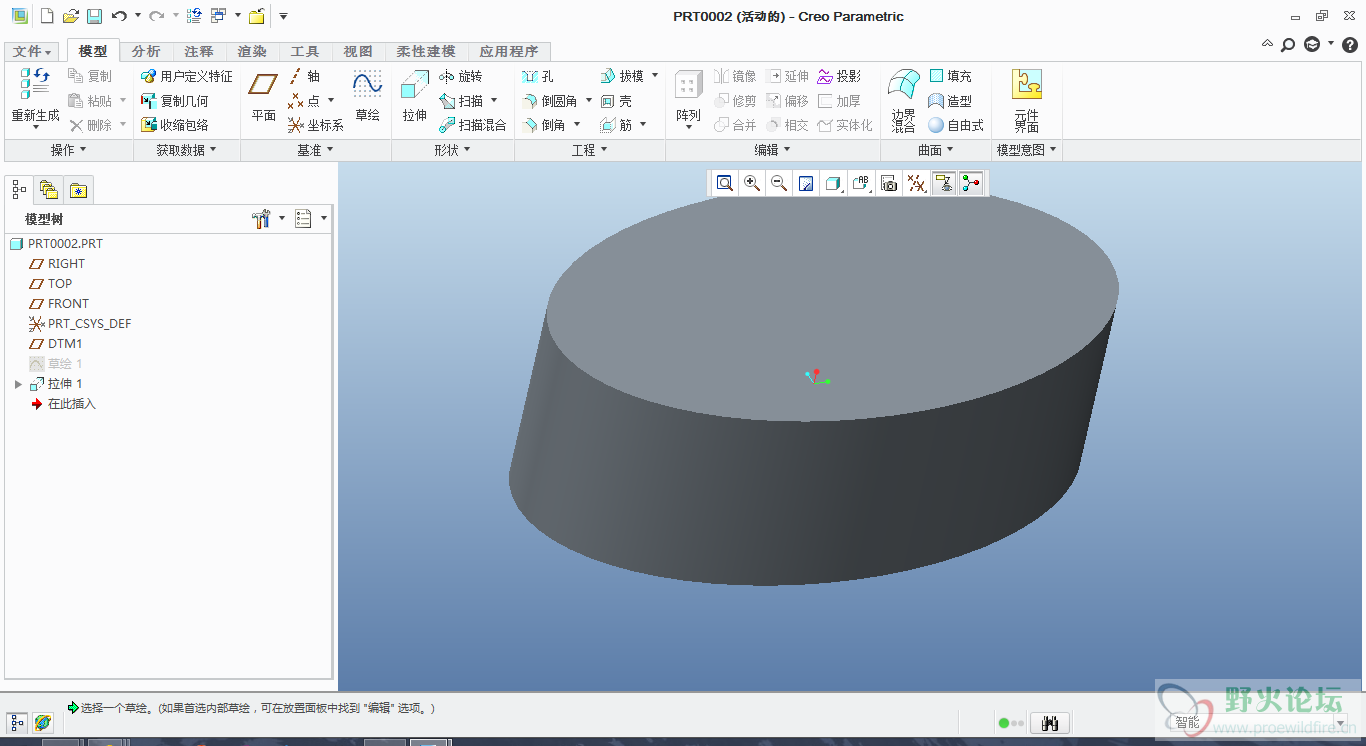
Task: Expand the Datum (基准) group
Action: click(315, 150)
